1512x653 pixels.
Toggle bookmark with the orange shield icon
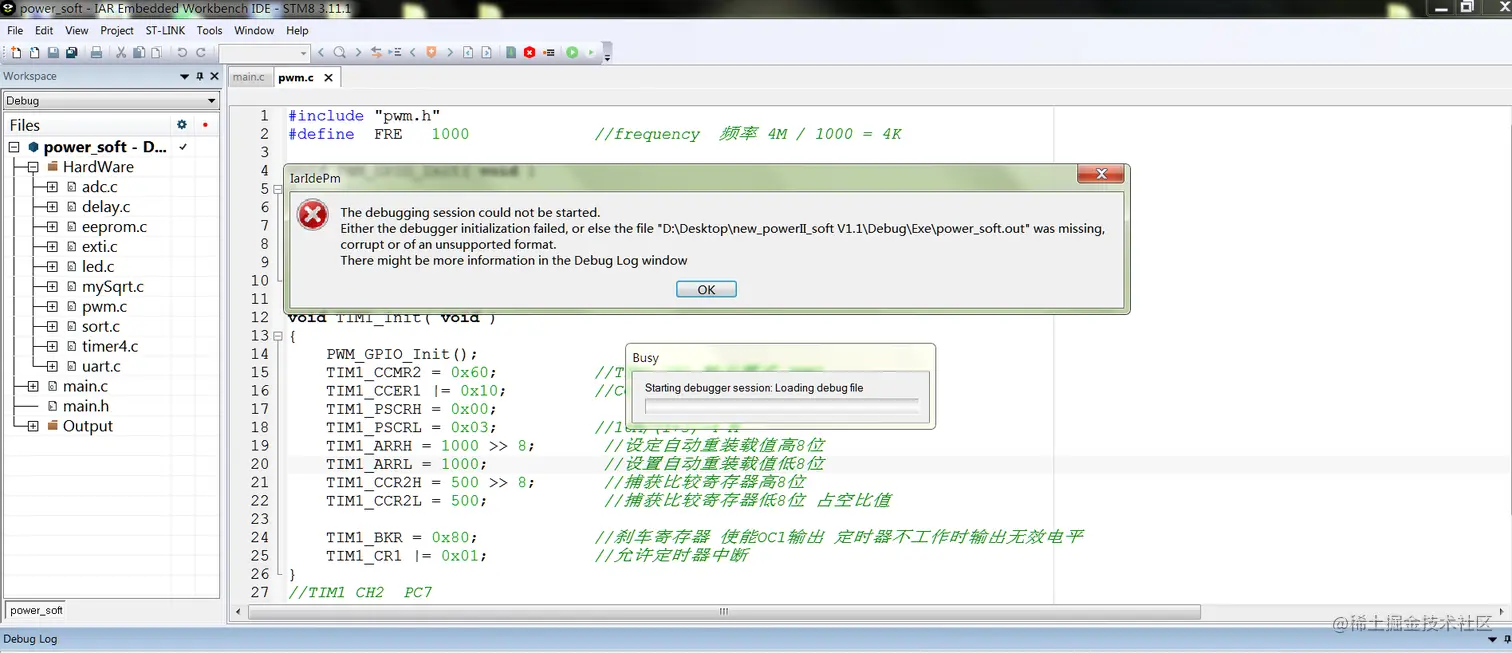(431, 52)
